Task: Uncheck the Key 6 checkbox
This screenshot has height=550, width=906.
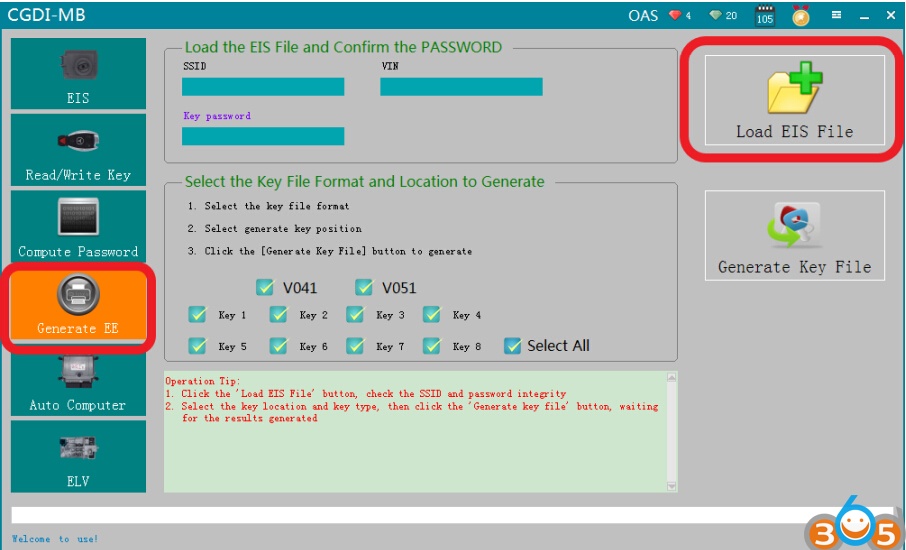Action: [x=279, y=345]
